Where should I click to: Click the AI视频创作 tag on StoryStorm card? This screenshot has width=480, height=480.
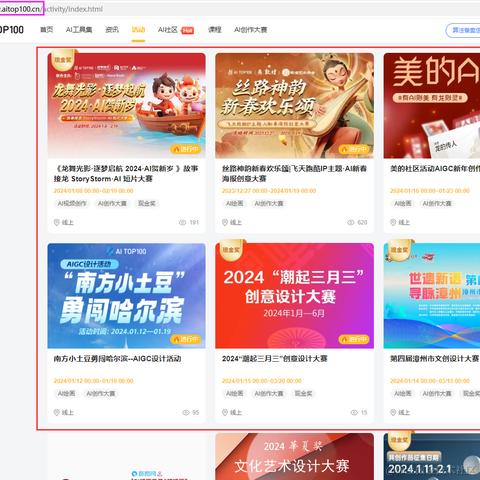(72, 203)
